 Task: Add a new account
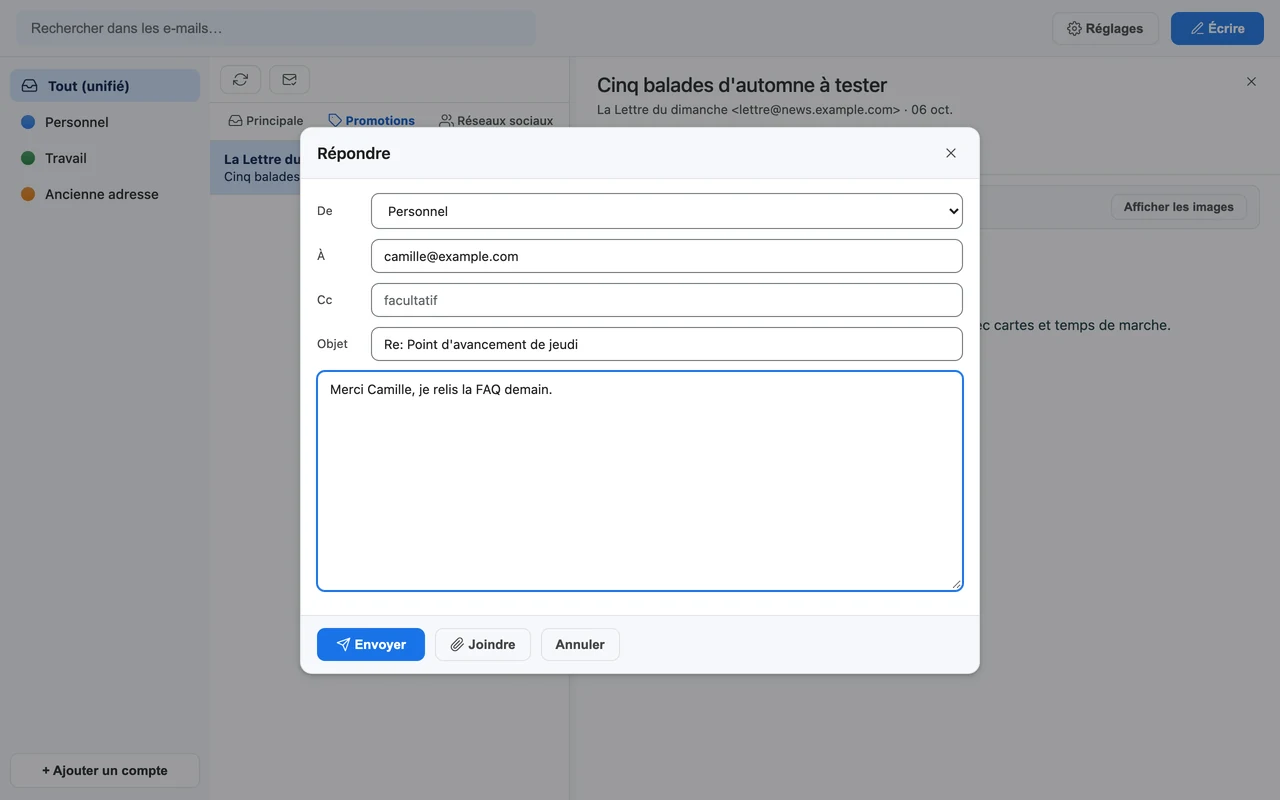[x=105, y=771]
